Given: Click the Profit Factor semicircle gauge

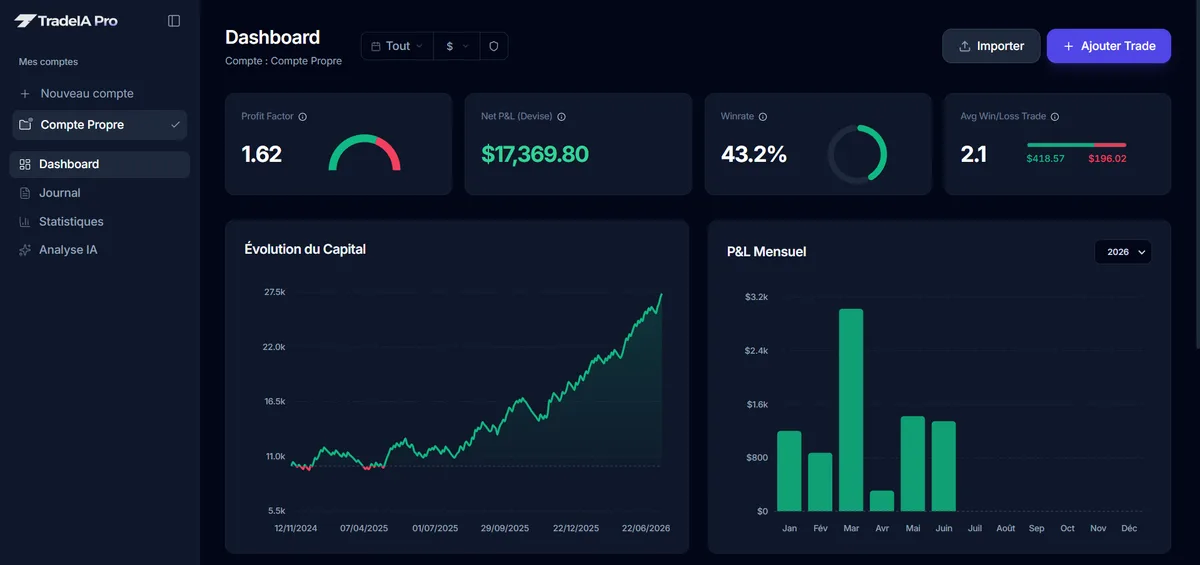Looking at the screenshot, I should (x=364, y=152).
